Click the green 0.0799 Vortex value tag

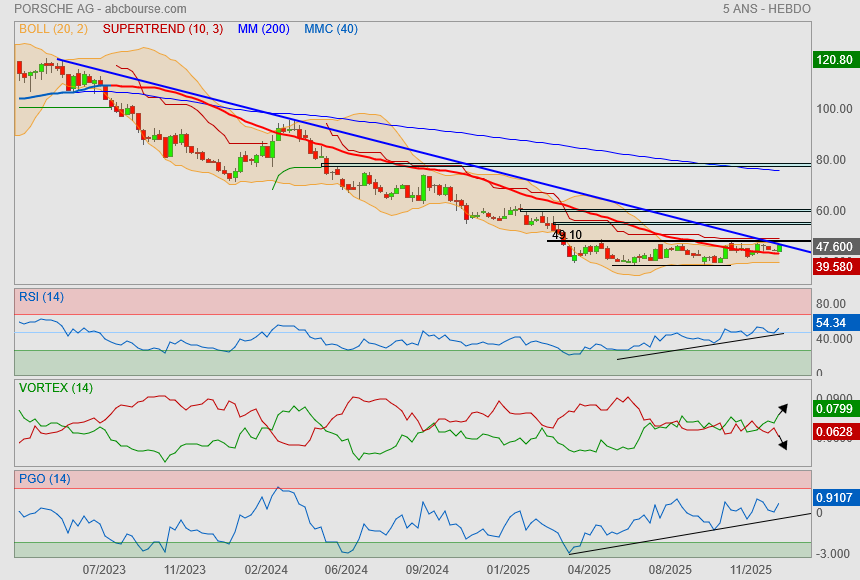pyautogui.click(x=833, y=409)
